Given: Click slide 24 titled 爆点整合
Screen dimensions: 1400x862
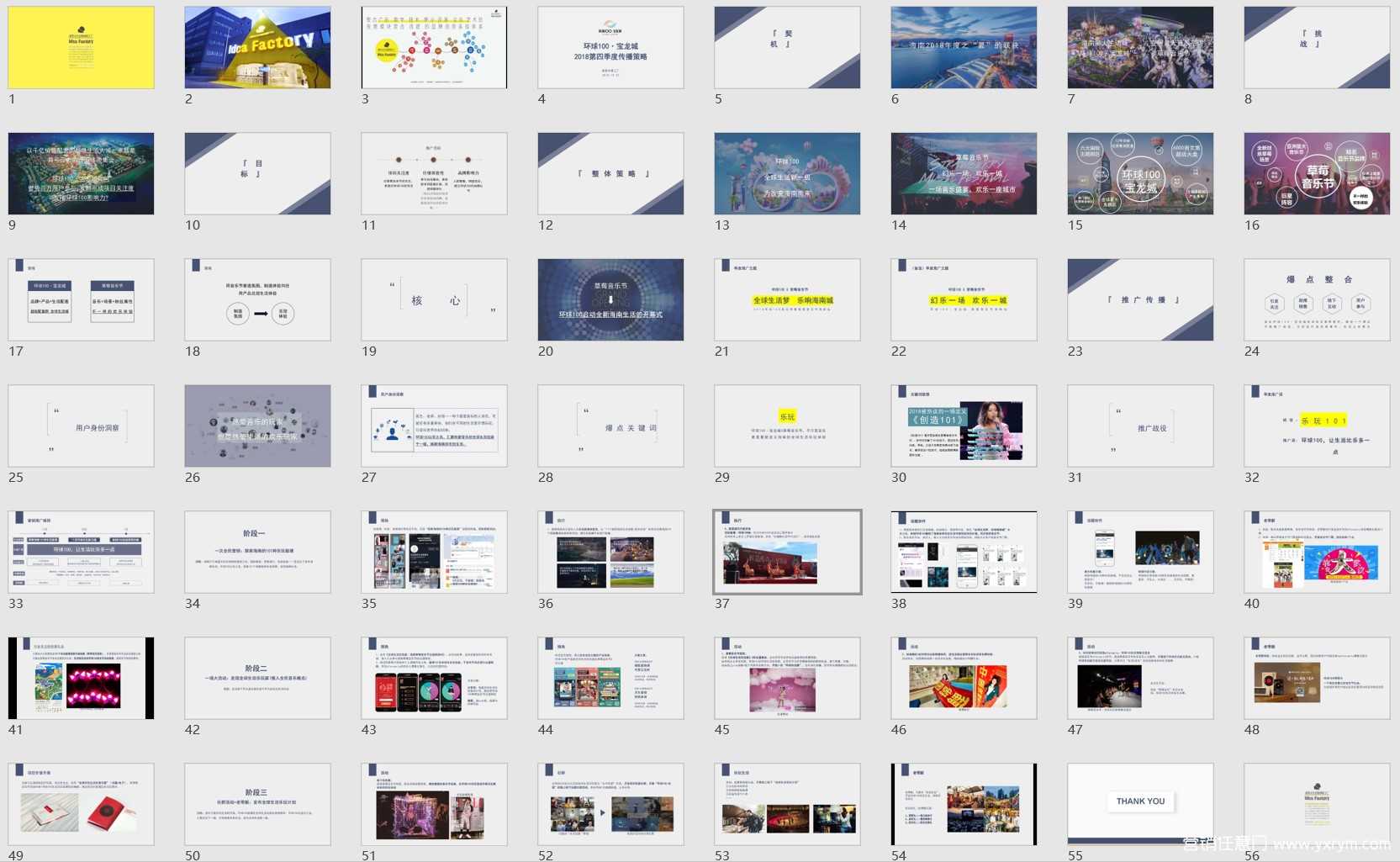Looking at the screenshot, I should click(x=1317, y=299).
